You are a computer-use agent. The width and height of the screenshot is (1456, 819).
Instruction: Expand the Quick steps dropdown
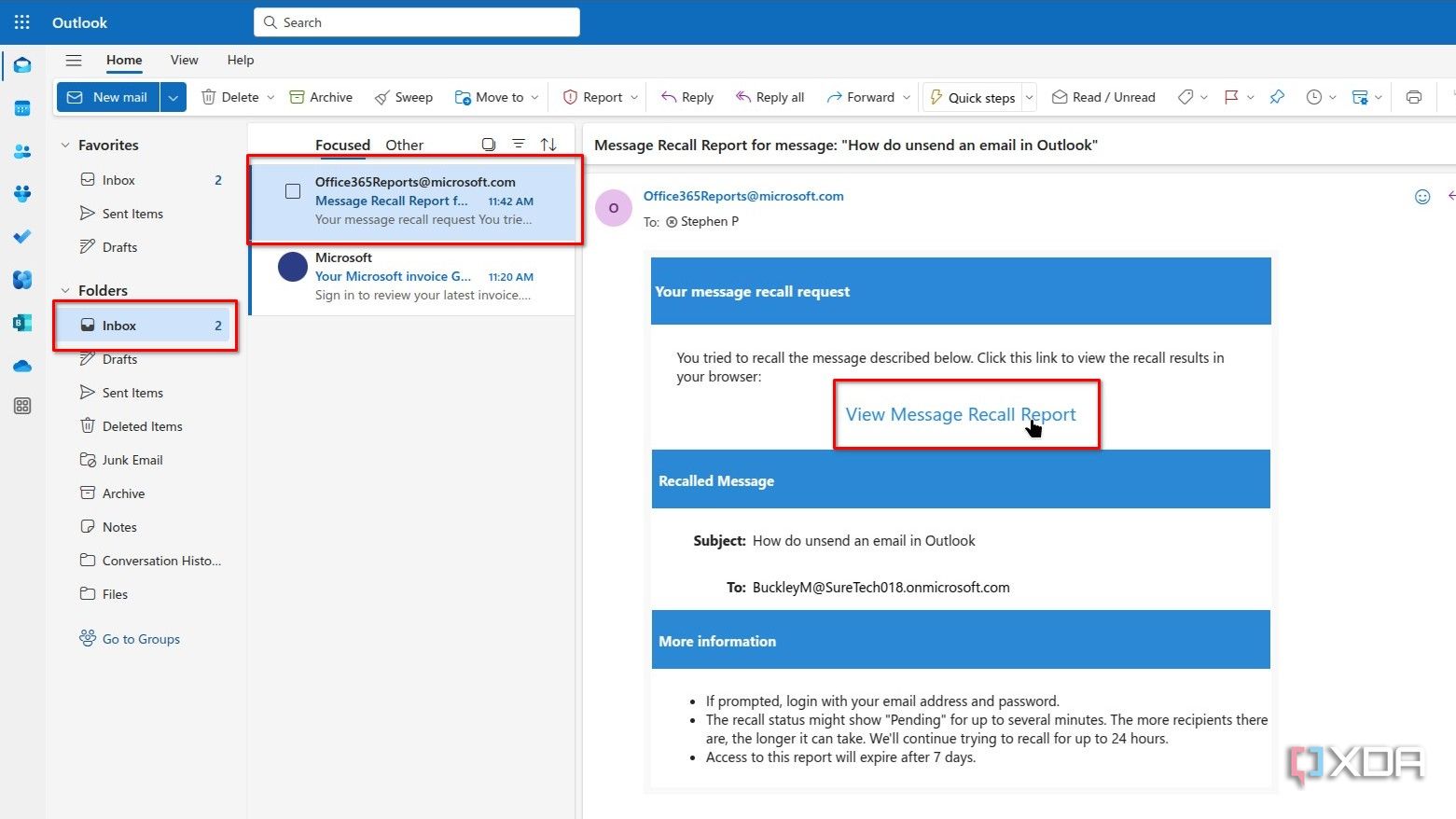pyautogui.click(x=1028, y=96)
